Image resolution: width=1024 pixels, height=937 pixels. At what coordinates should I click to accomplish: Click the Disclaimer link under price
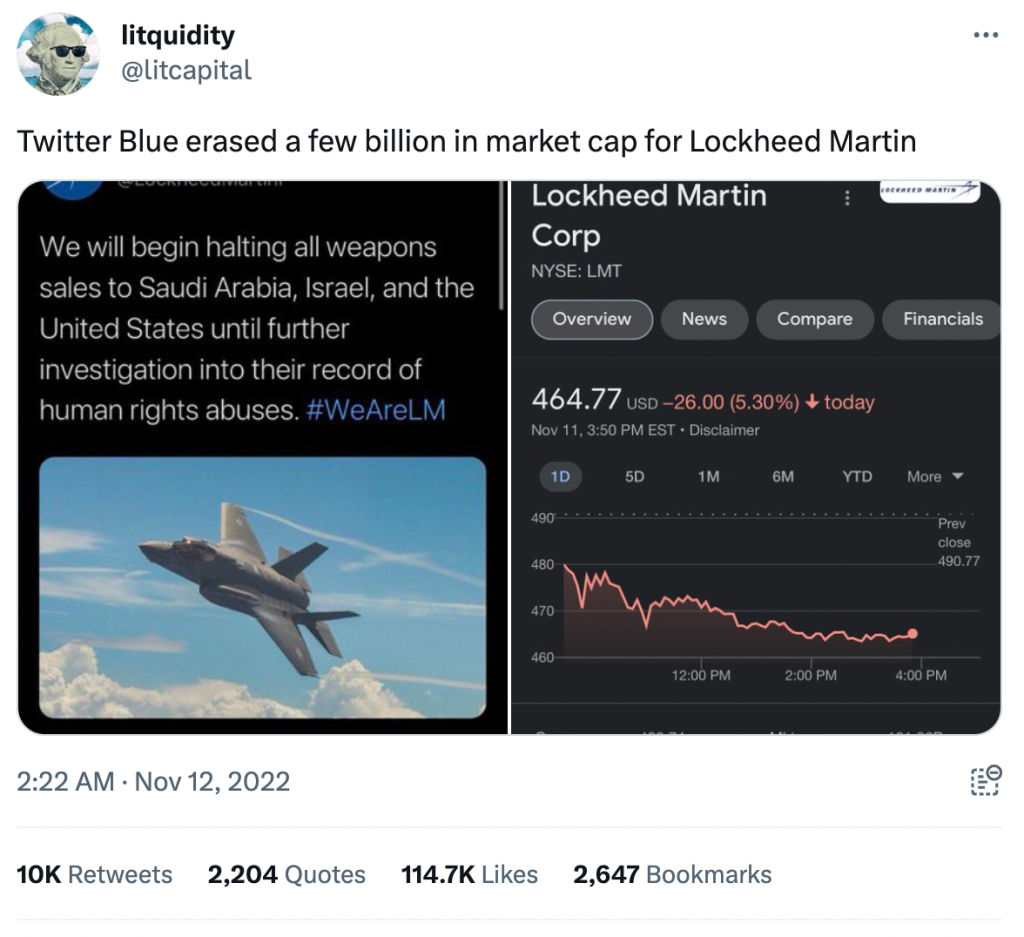[724, 430]
